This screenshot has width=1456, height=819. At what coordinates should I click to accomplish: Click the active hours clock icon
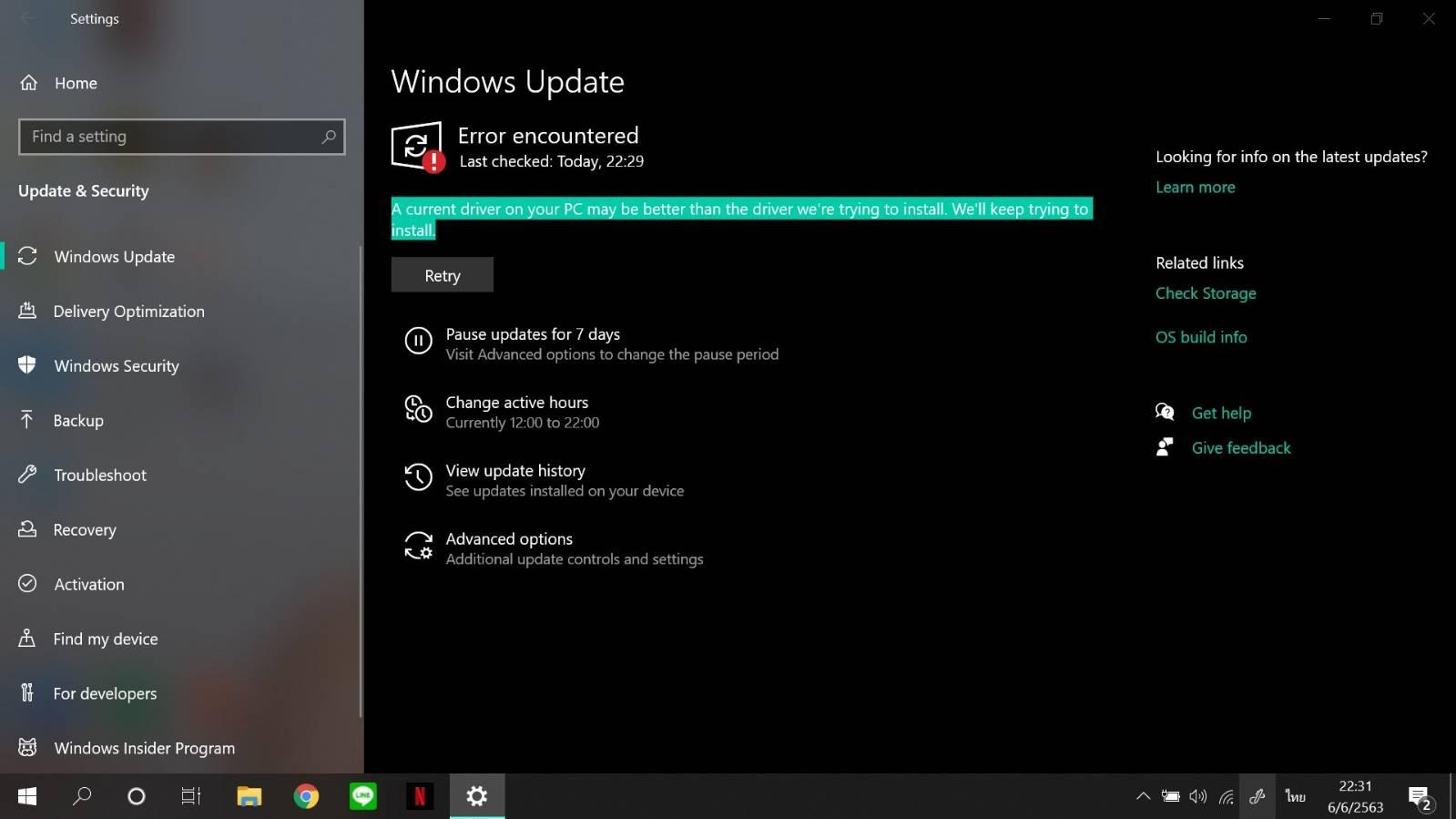point(418,409)
